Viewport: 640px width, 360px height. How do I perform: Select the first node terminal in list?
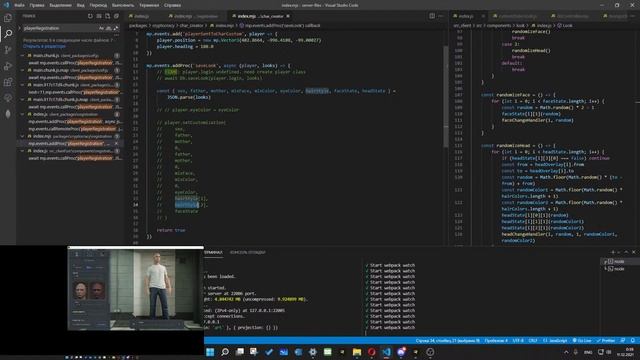click(619, 261)
